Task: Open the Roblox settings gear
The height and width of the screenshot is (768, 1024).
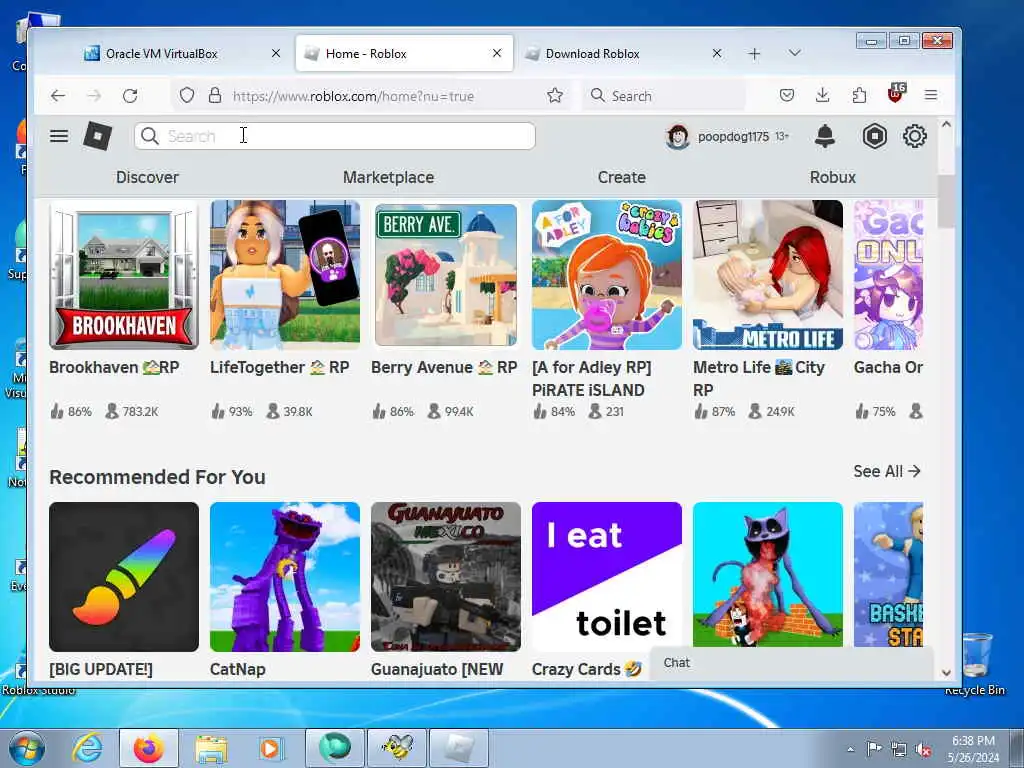Action: pyautogui.click(x=914, y=136)
